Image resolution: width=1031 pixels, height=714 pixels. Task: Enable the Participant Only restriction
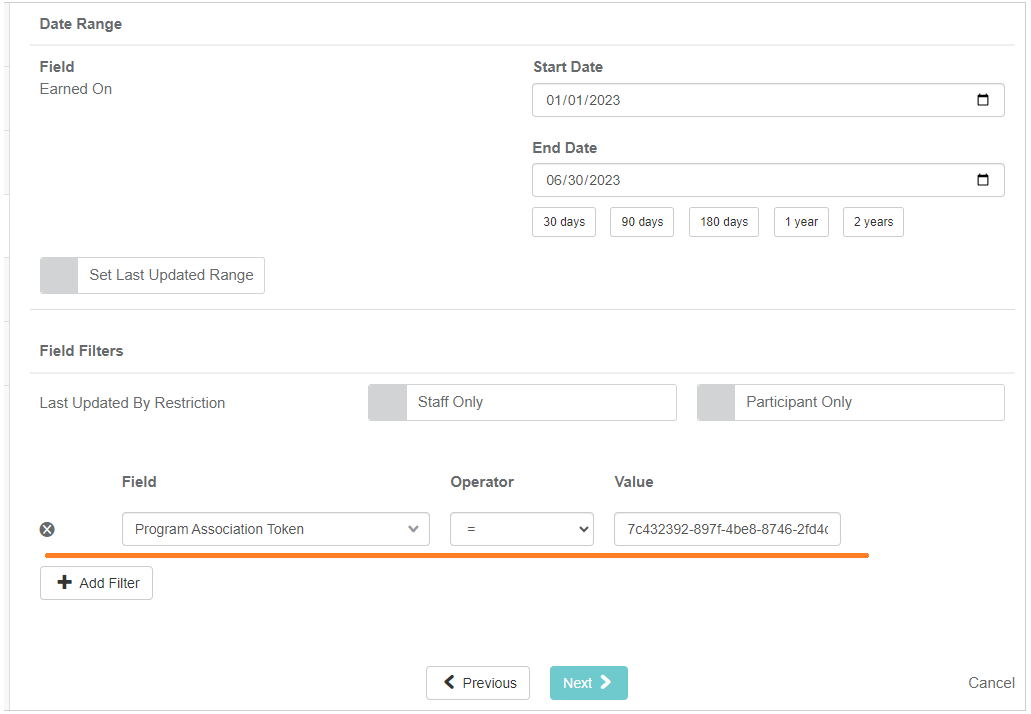[716, 402]
